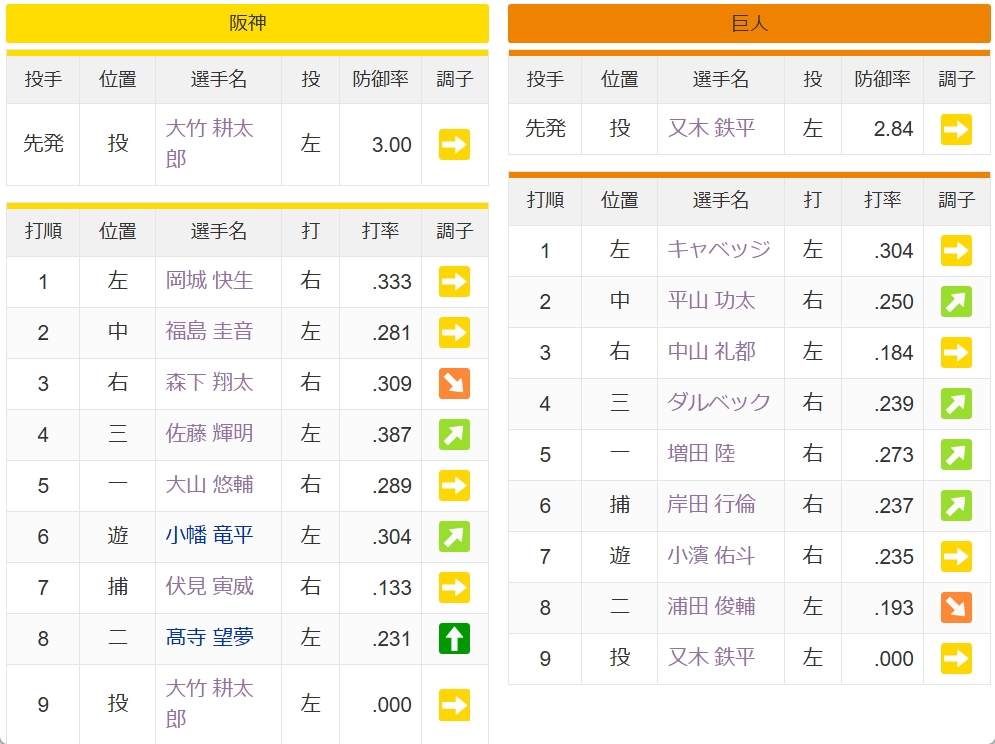Select the 阪神 team header
This screenshot has height=744, width=995.
(247, 23)
